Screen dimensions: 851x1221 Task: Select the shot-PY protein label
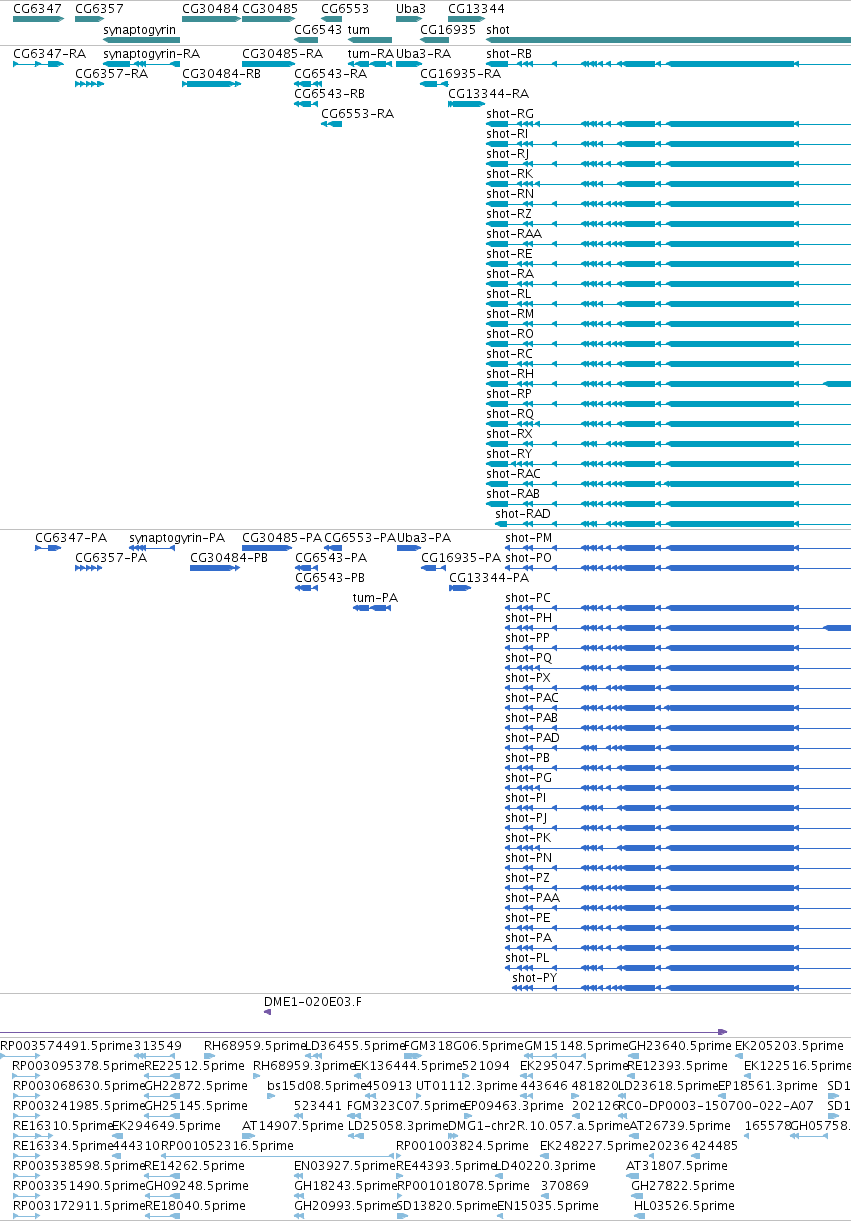click(535, 978)
